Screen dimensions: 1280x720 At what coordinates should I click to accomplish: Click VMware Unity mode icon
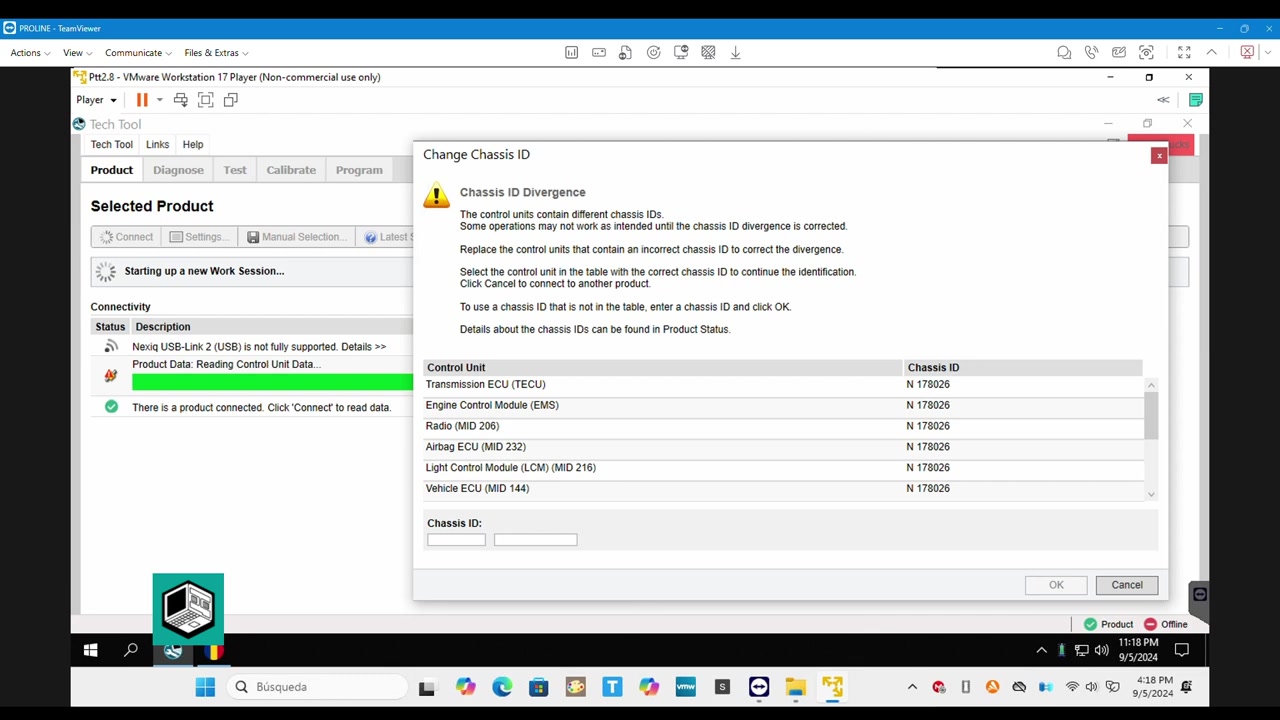tap(231, 100)
